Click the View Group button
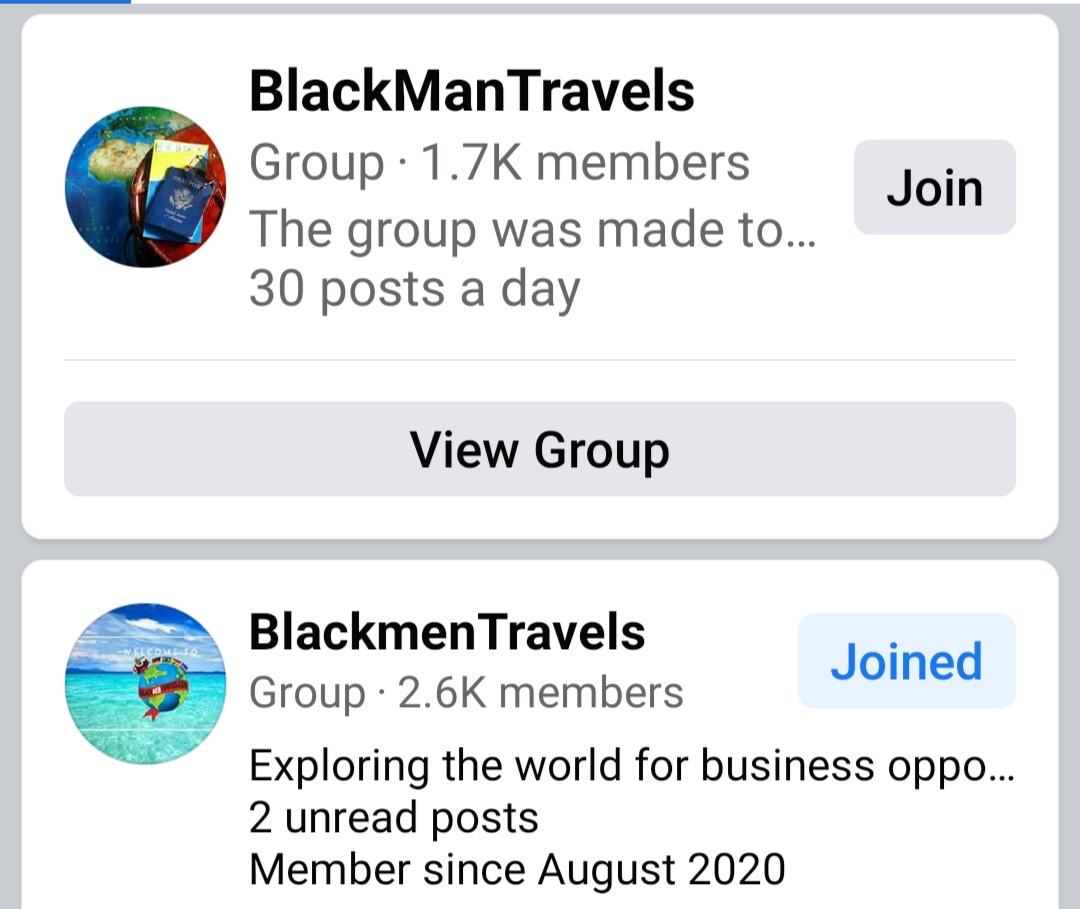Viewport: 1080px width, 909px height. 540,449
